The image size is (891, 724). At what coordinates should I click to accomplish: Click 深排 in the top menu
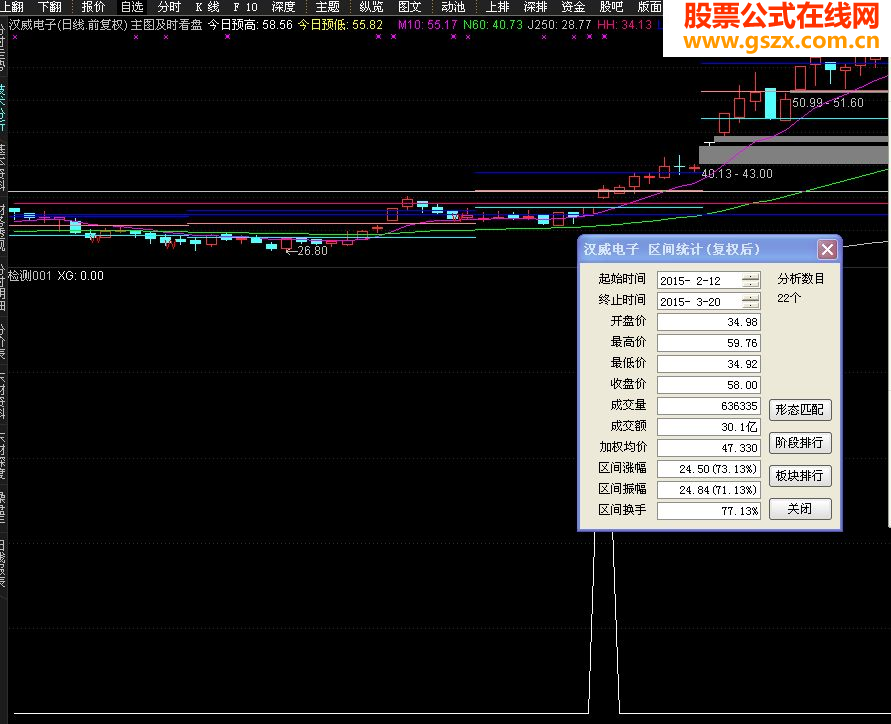[535, 7]
